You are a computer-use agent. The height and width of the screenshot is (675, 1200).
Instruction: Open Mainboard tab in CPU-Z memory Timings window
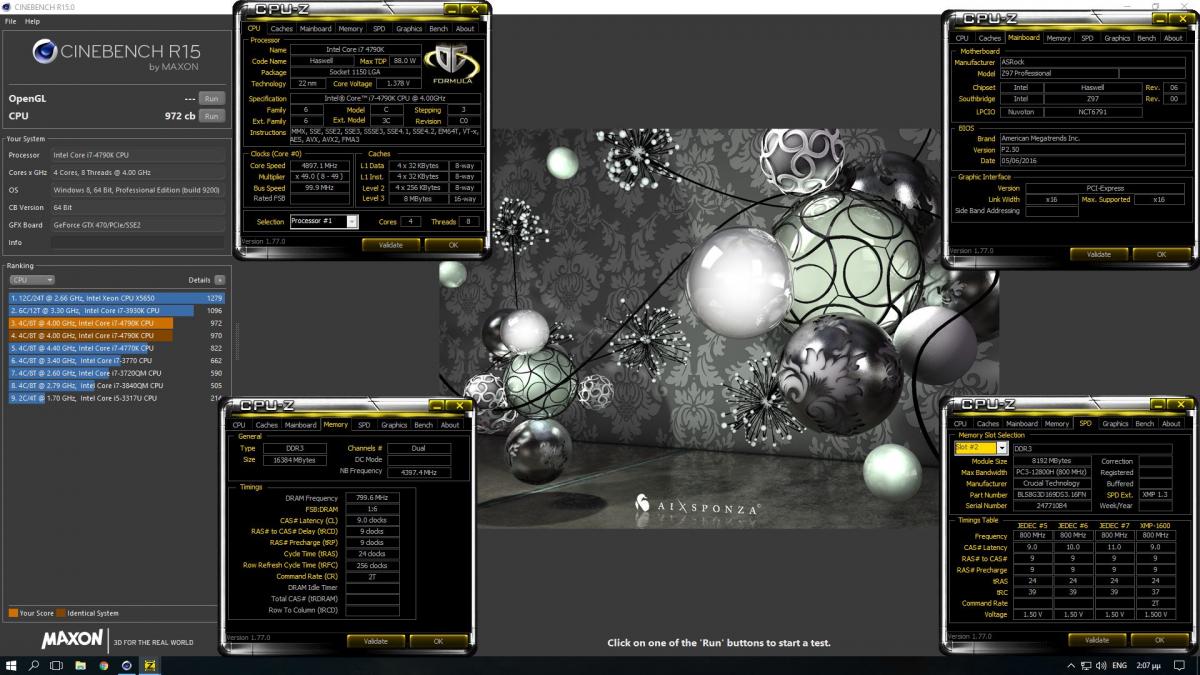click(300, 425)
